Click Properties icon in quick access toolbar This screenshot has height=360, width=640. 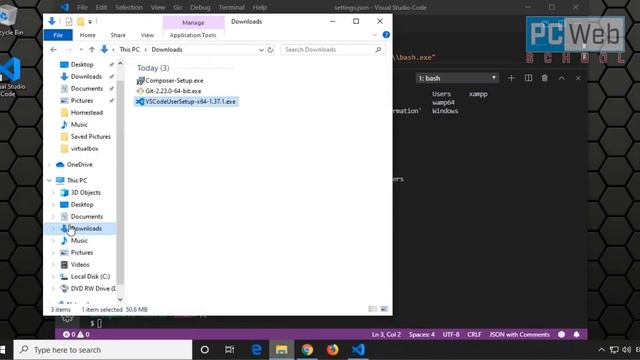click(x=69, y=21)
